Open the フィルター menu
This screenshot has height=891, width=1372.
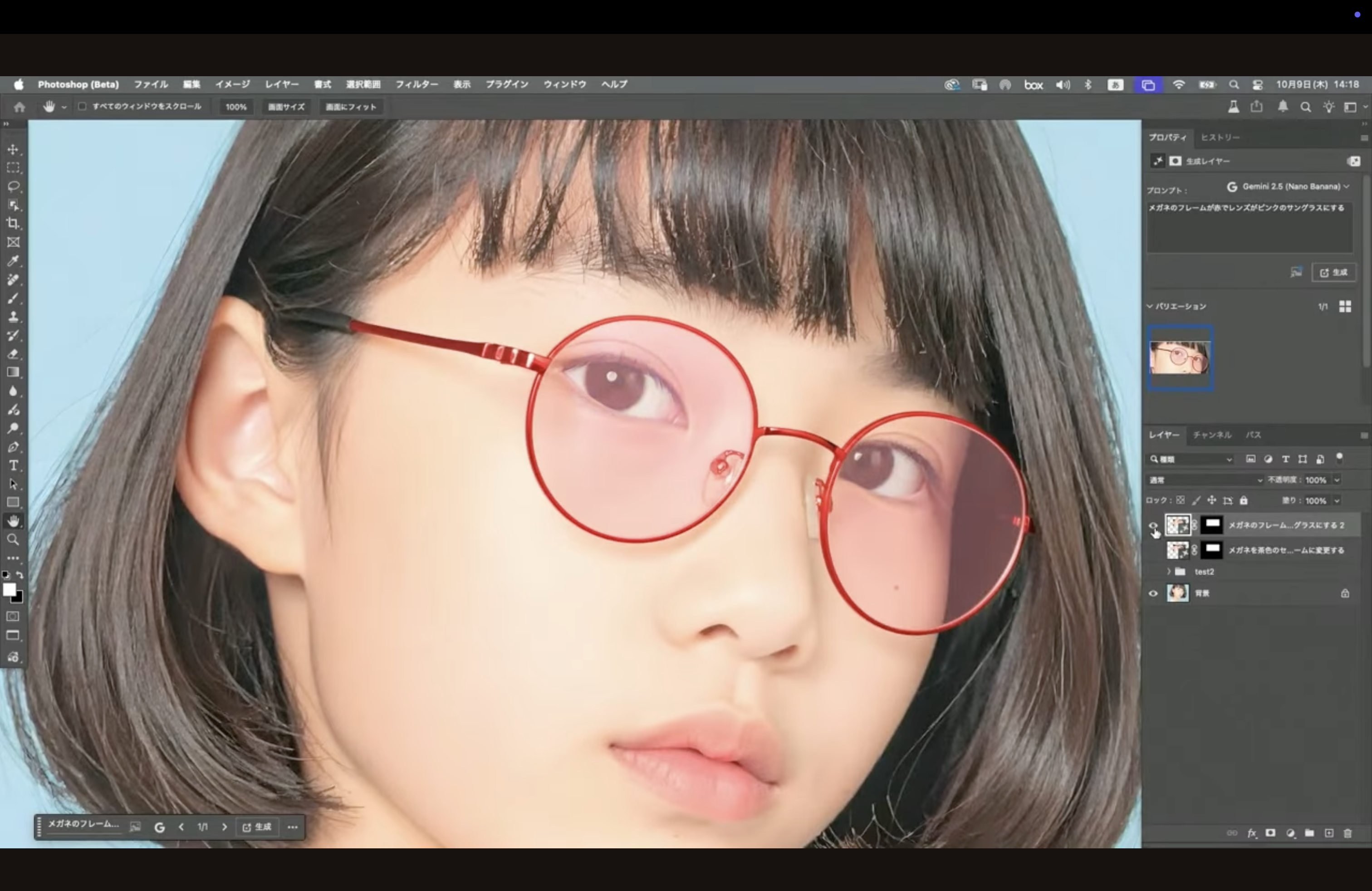pyautogui.click(x=416, y=85)
